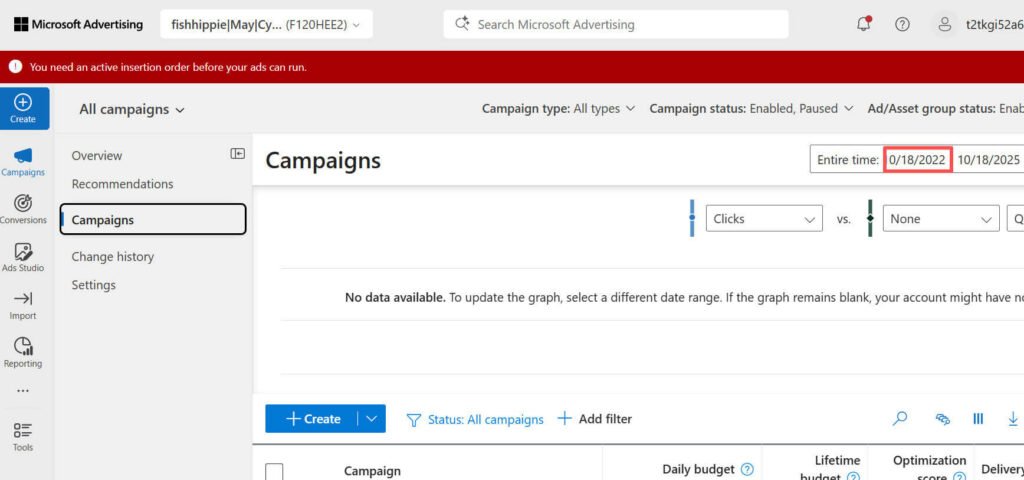Click the Optimization score column header

coord(930,468)
